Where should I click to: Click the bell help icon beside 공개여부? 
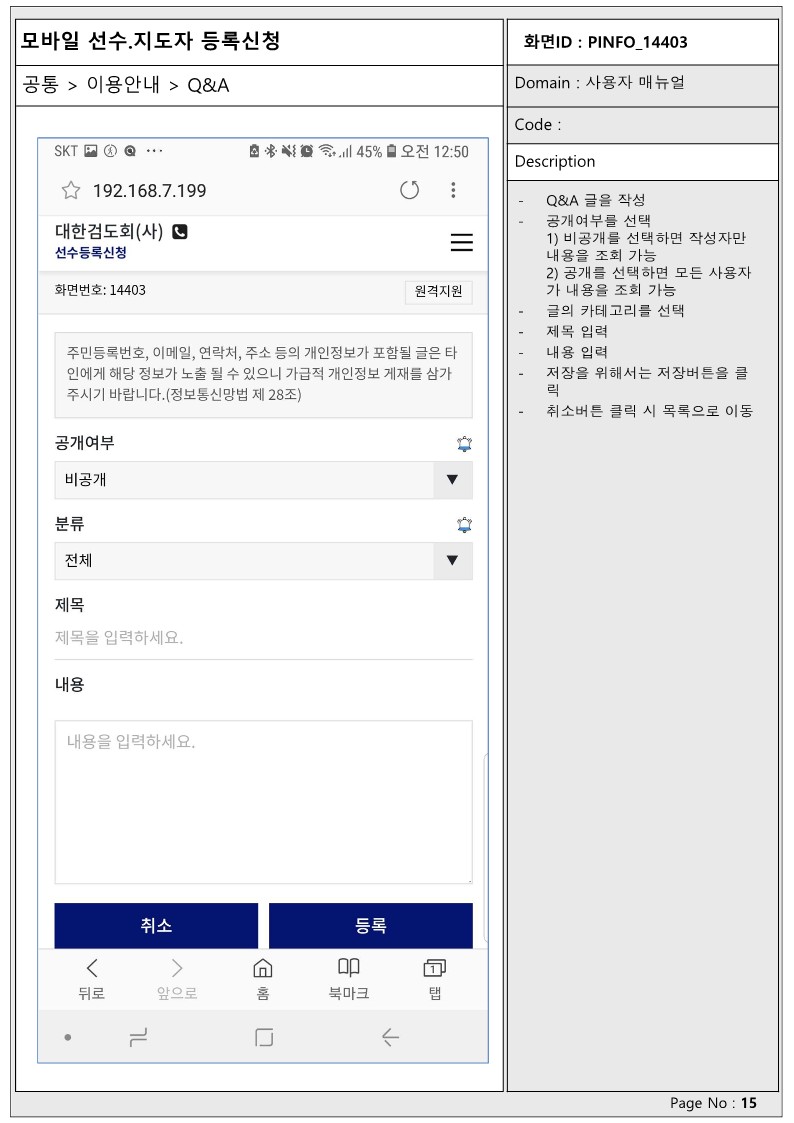pyautogui.click(x=465, y=444)
